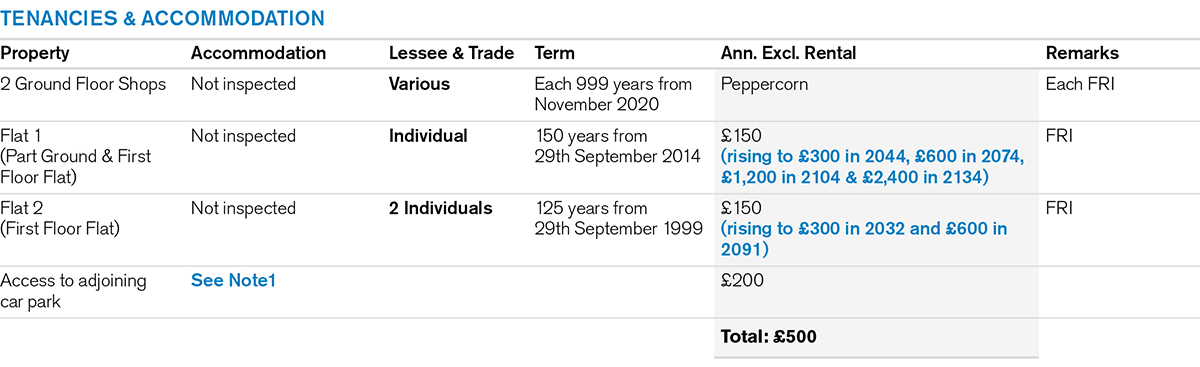The image size is (1200, 367).
Task: Select the Property column header
Action: (35, 53)
